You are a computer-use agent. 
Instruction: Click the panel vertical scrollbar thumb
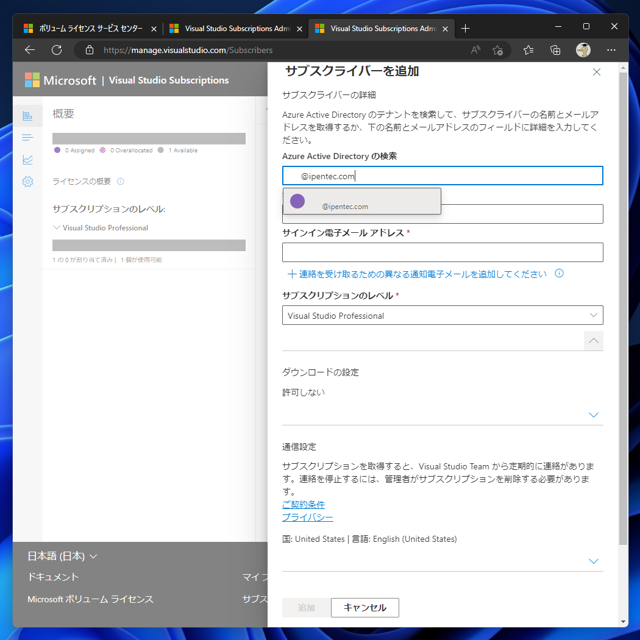point(623,309)
